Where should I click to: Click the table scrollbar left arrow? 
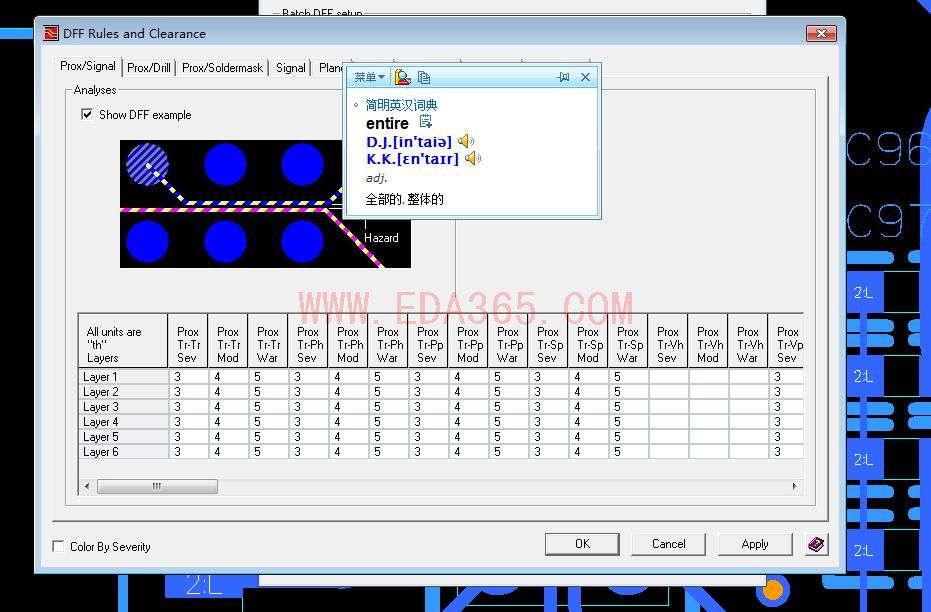[87, 487]
